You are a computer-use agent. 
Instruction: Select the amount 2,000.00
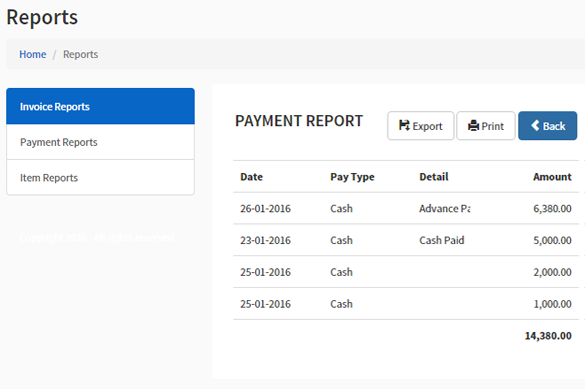(552, 272)
